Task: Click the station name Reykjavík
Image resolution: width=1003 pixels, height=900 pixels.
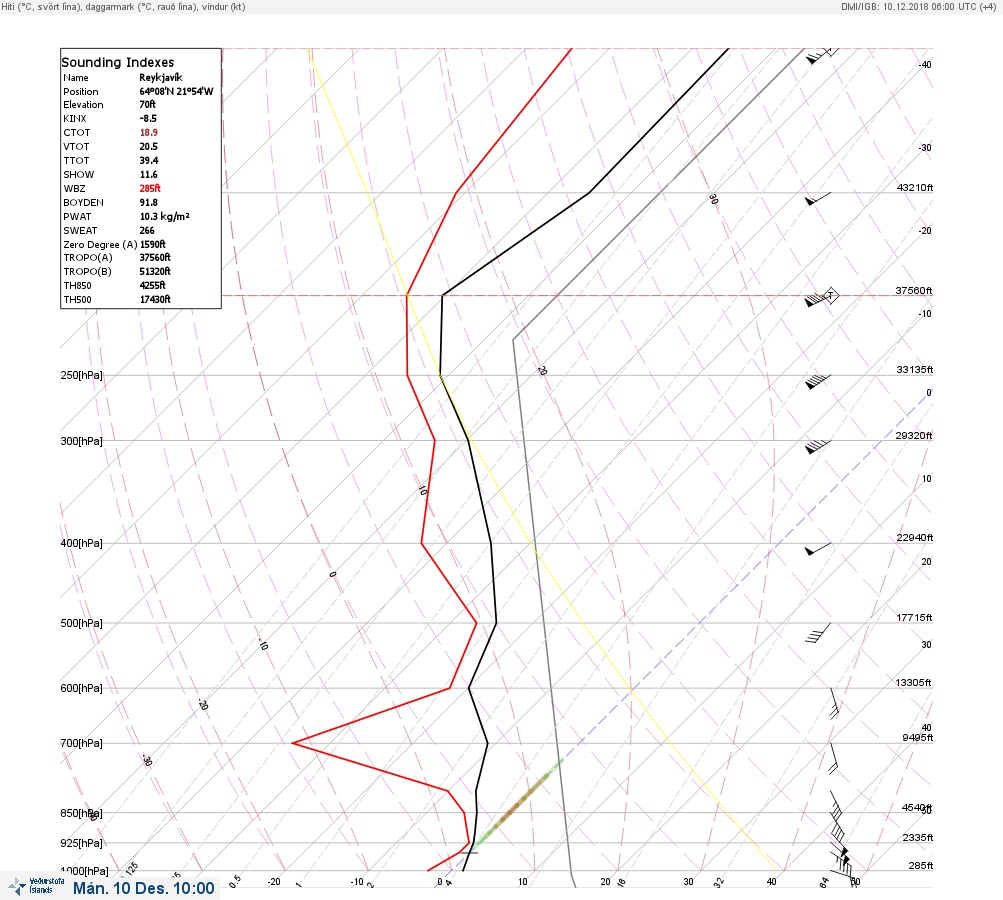Action: (161, 77)
